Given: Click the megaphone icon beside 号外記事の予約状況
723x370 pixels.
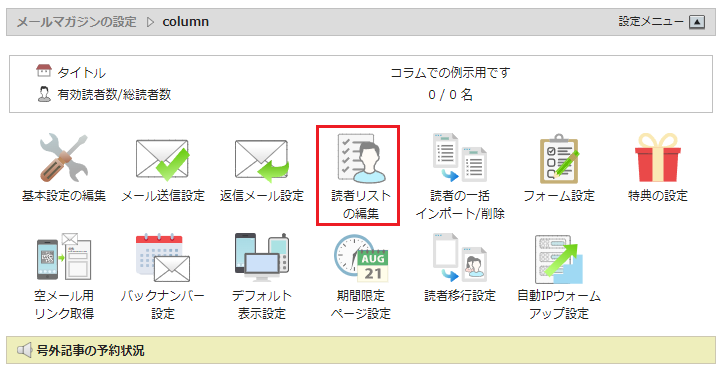Looking at the screenshot, I should pos(24,350).
